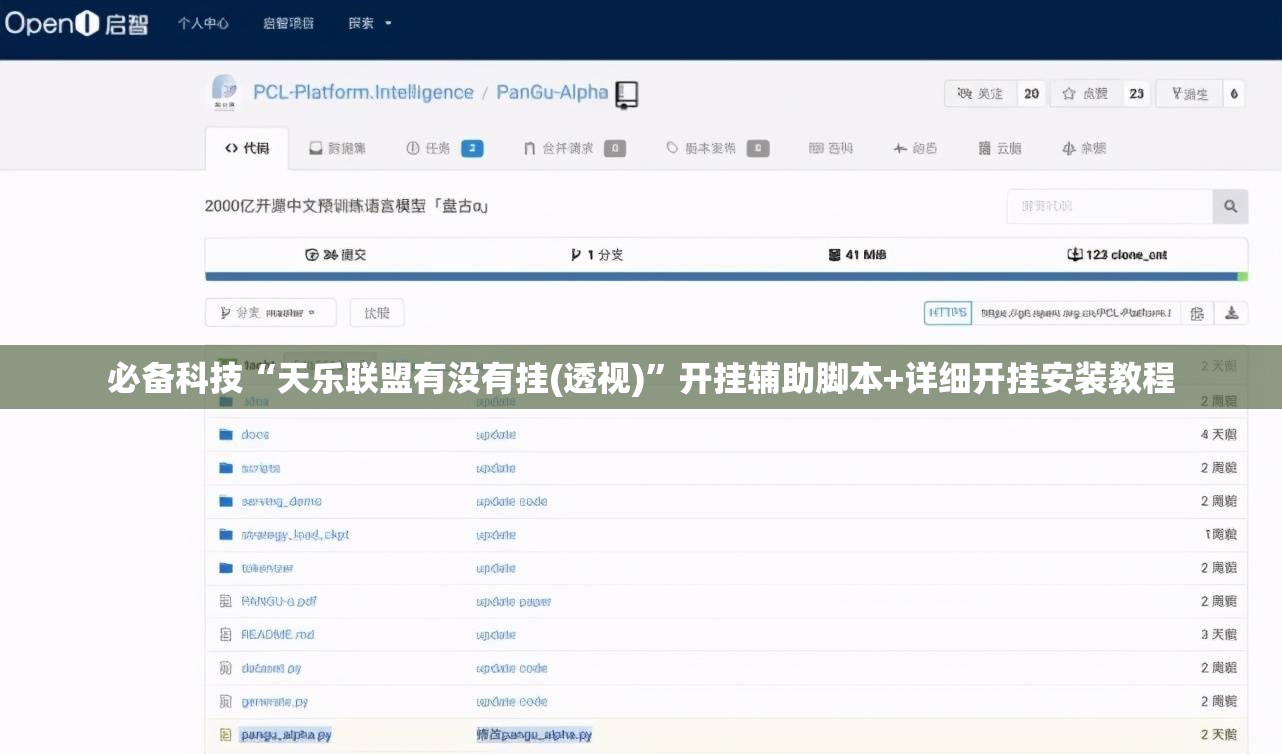The width and height of the screenshot is (1282, 754).
Task: Open the 云脑 tab
Action: (x=1000, y=148)
